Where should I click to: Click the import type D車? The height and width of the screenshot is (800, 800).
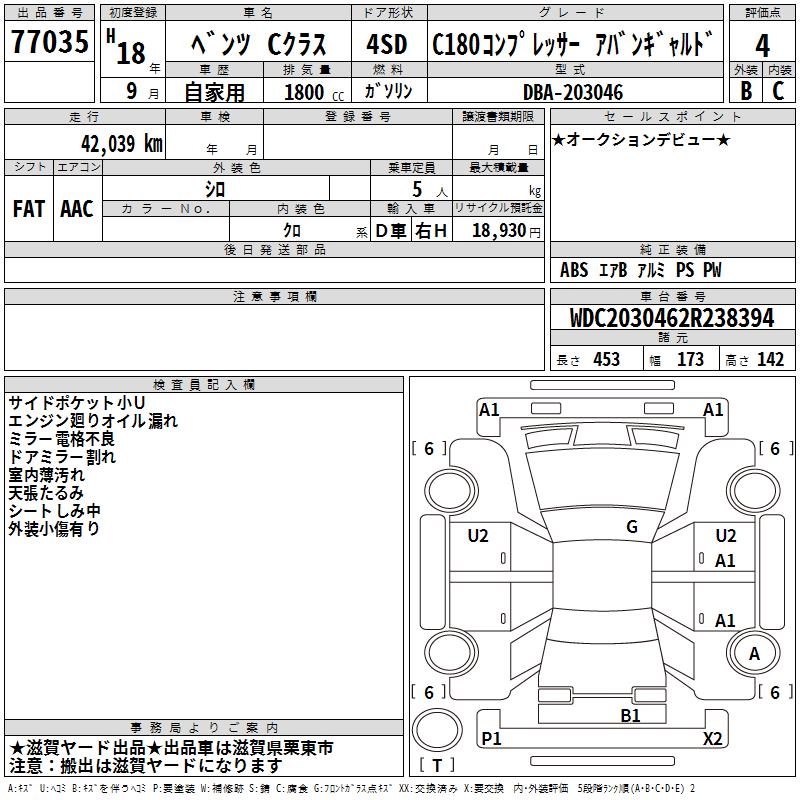(391, 231)
